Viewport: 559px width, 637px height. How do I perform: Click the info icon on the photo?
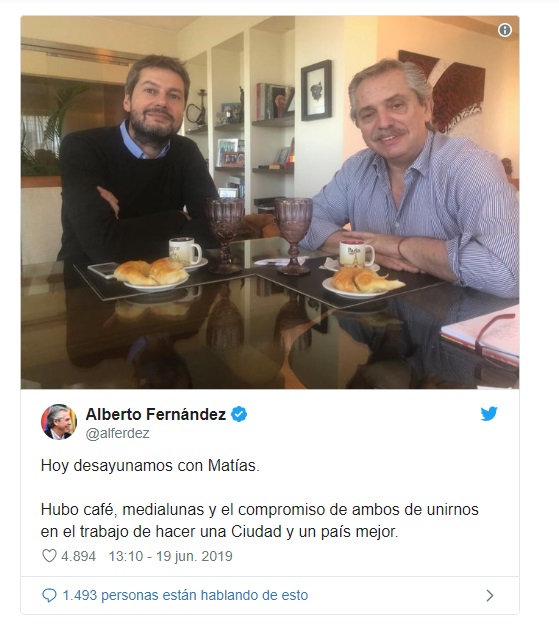tap(505, 30)
